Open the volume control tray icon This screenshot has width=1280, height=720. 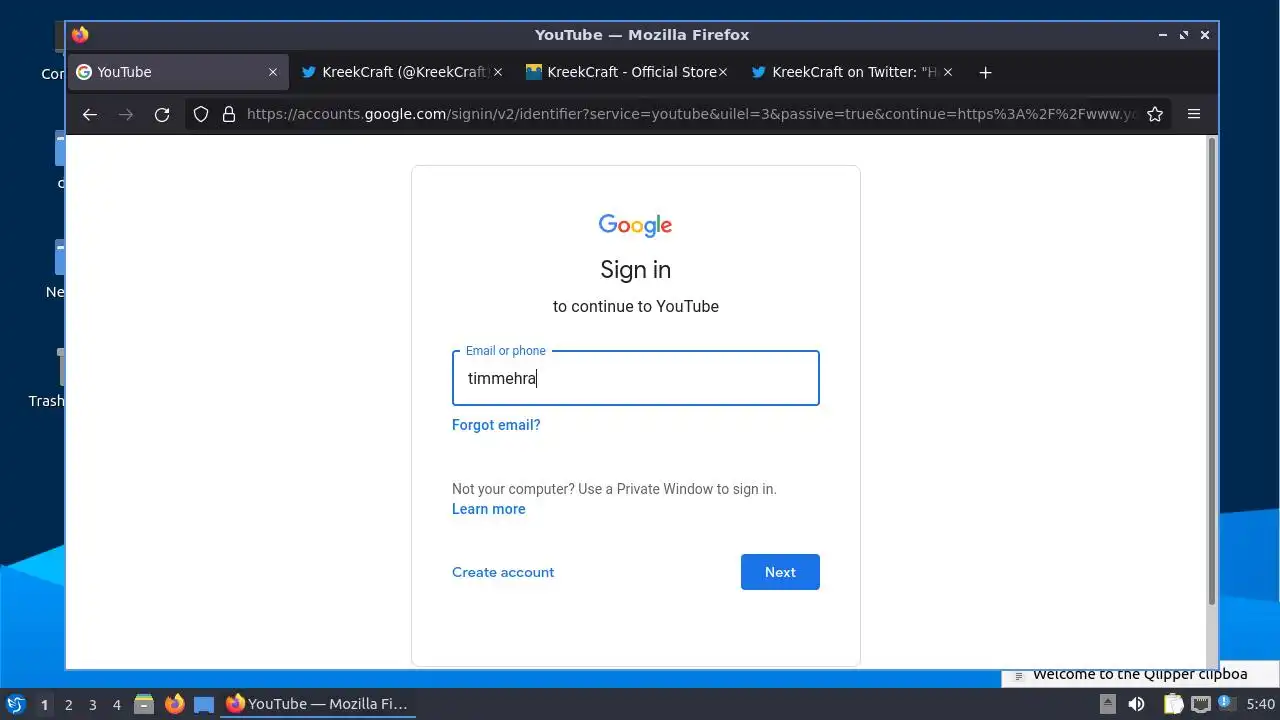[1136, 704]
